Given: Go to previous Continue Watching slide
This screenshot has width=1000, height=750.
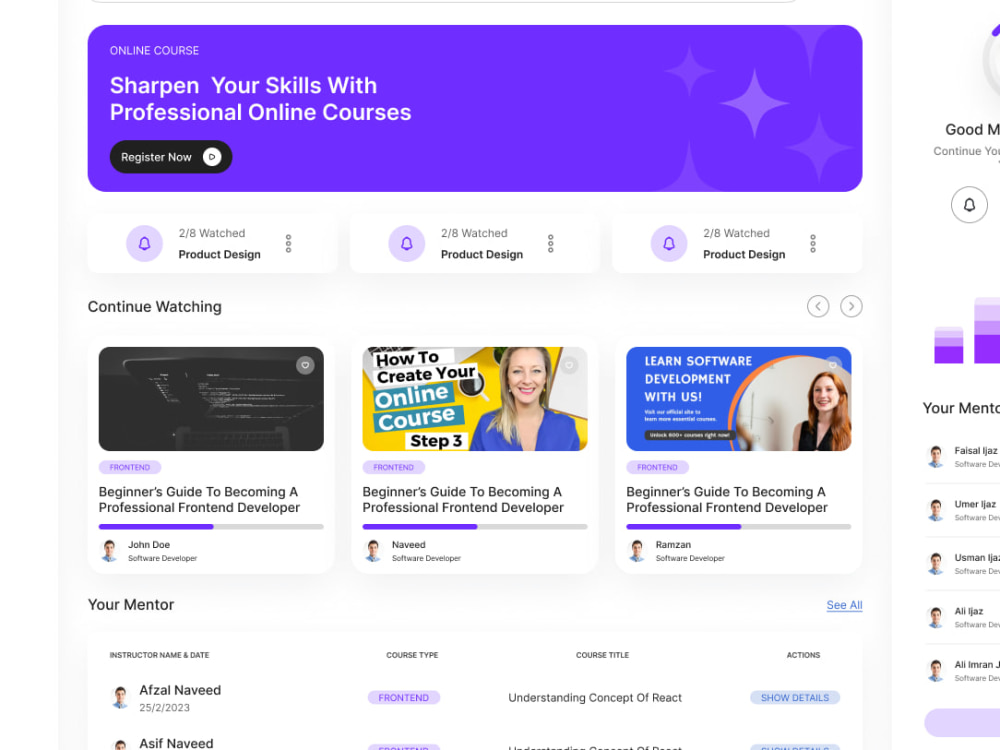Looking at the screenshot, I should tap(818, 307).
